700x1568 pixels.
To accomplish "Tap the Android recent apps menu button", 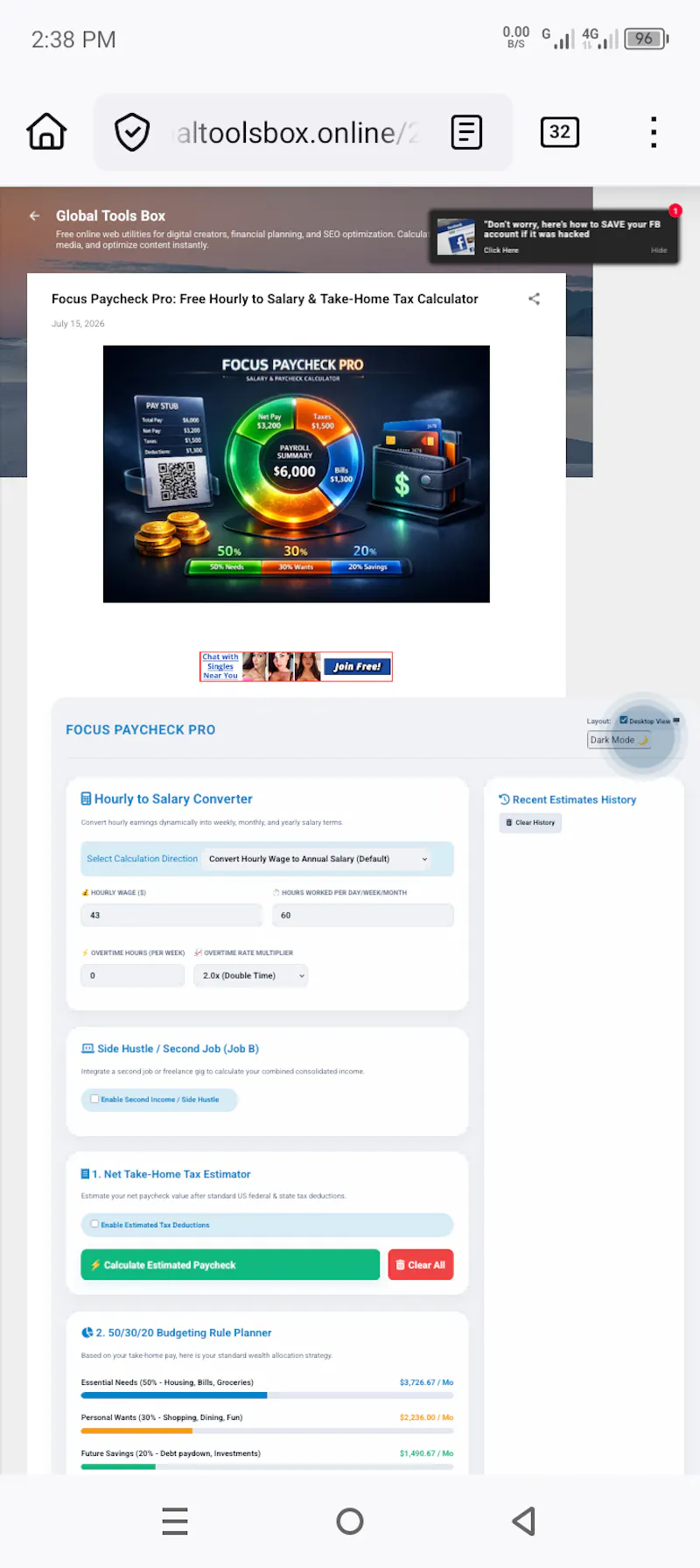I will pos(175,1522).
